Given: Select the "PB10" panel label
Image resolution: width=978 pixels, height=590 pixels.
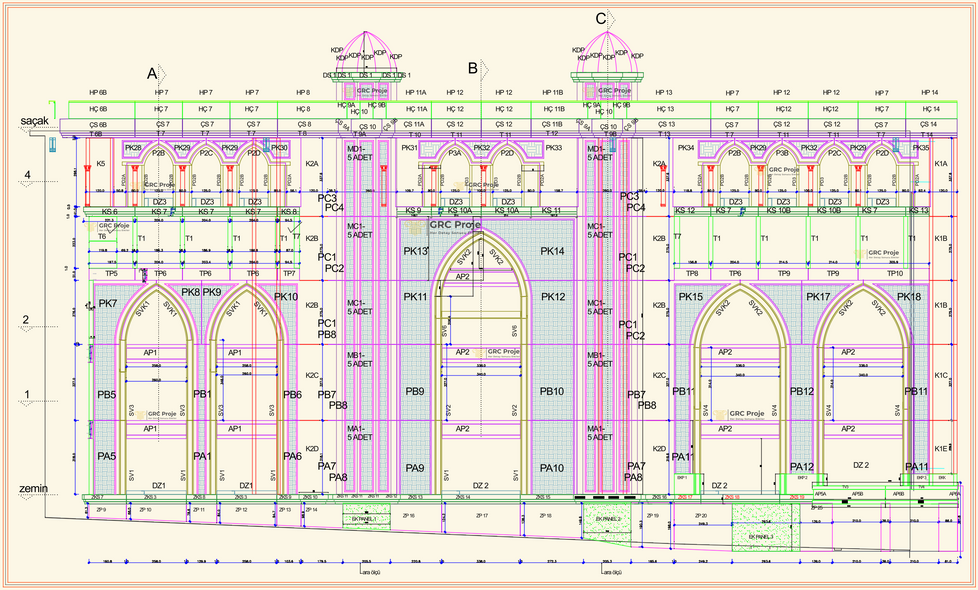Looking at the screenshot, I should point(552,392).
